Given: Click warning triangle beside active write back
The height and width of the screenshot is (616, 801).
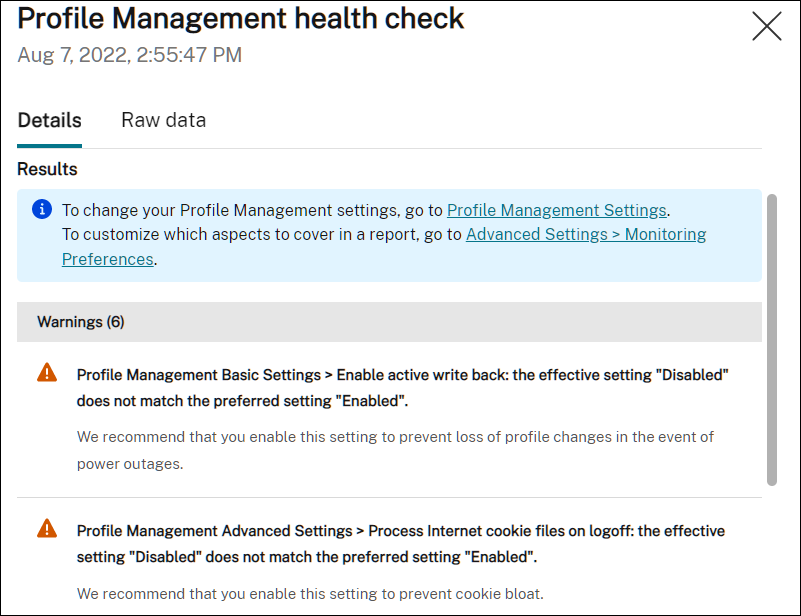Looking at the screenshot, I should click(x=47, y=373).
